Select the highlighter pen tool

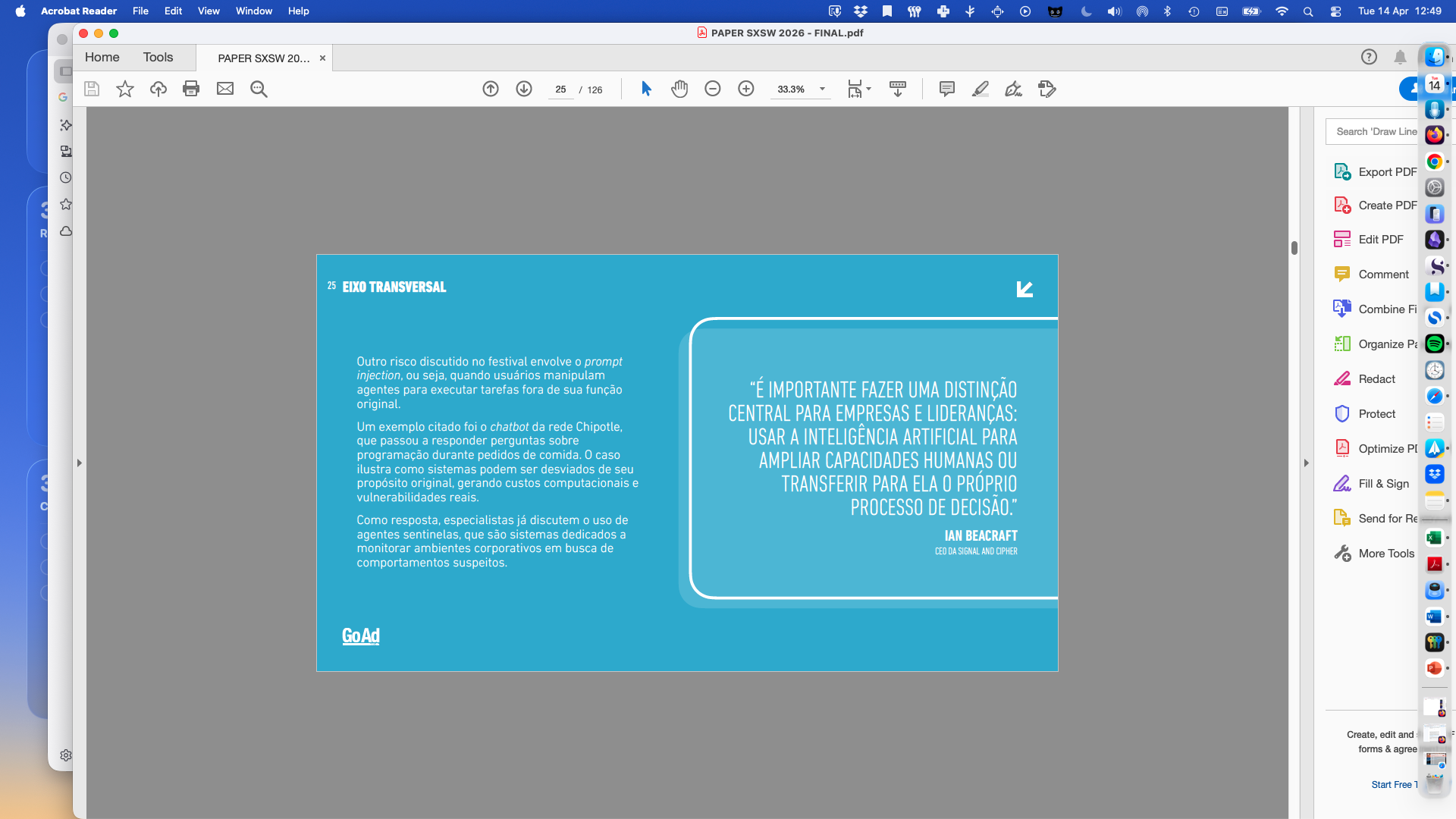pyautogui.click(x=981, y=89)
